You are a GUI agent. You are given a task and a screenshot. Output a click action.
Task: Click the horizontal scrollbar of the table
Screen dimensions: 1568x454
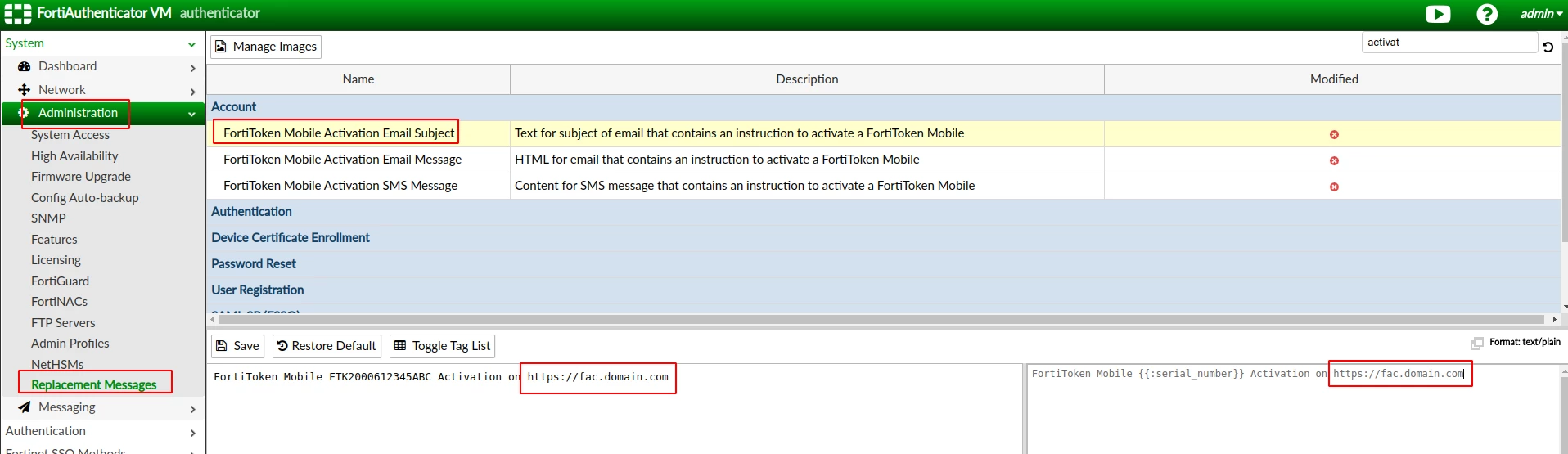(x=881, y=319)
